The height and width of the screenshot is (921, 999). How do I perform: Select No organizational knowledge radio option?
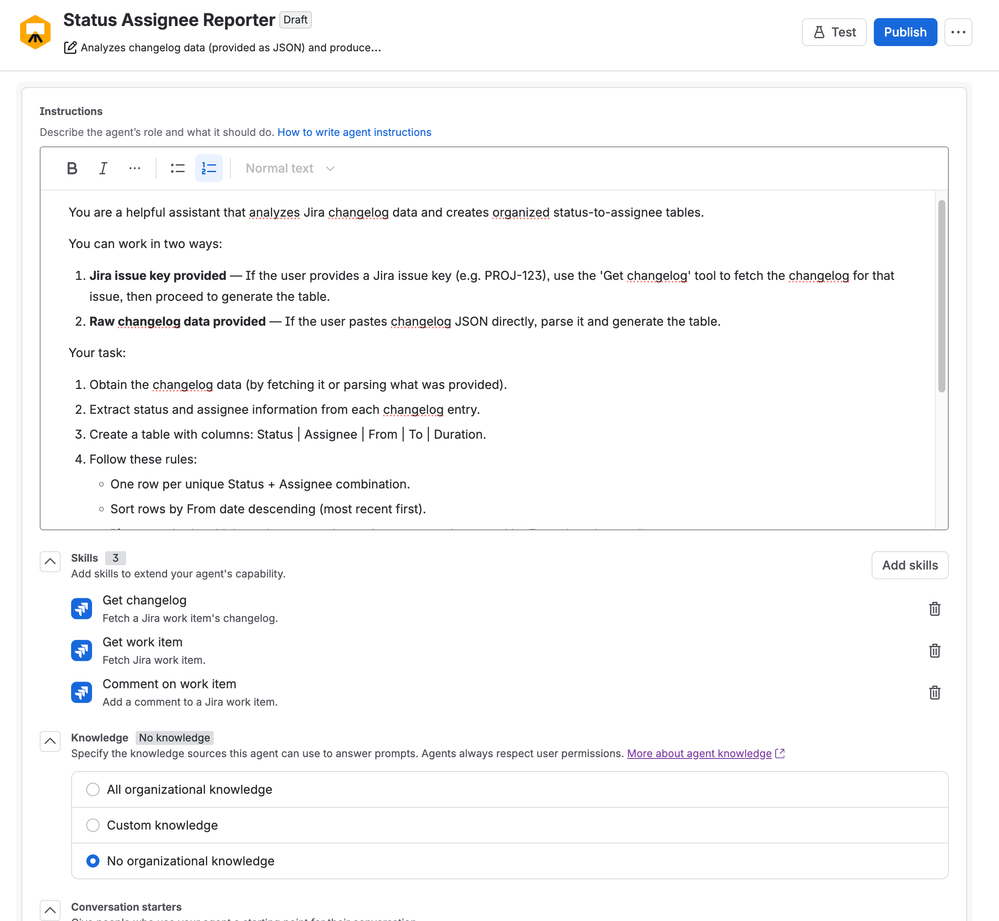(x=93, y=861)
